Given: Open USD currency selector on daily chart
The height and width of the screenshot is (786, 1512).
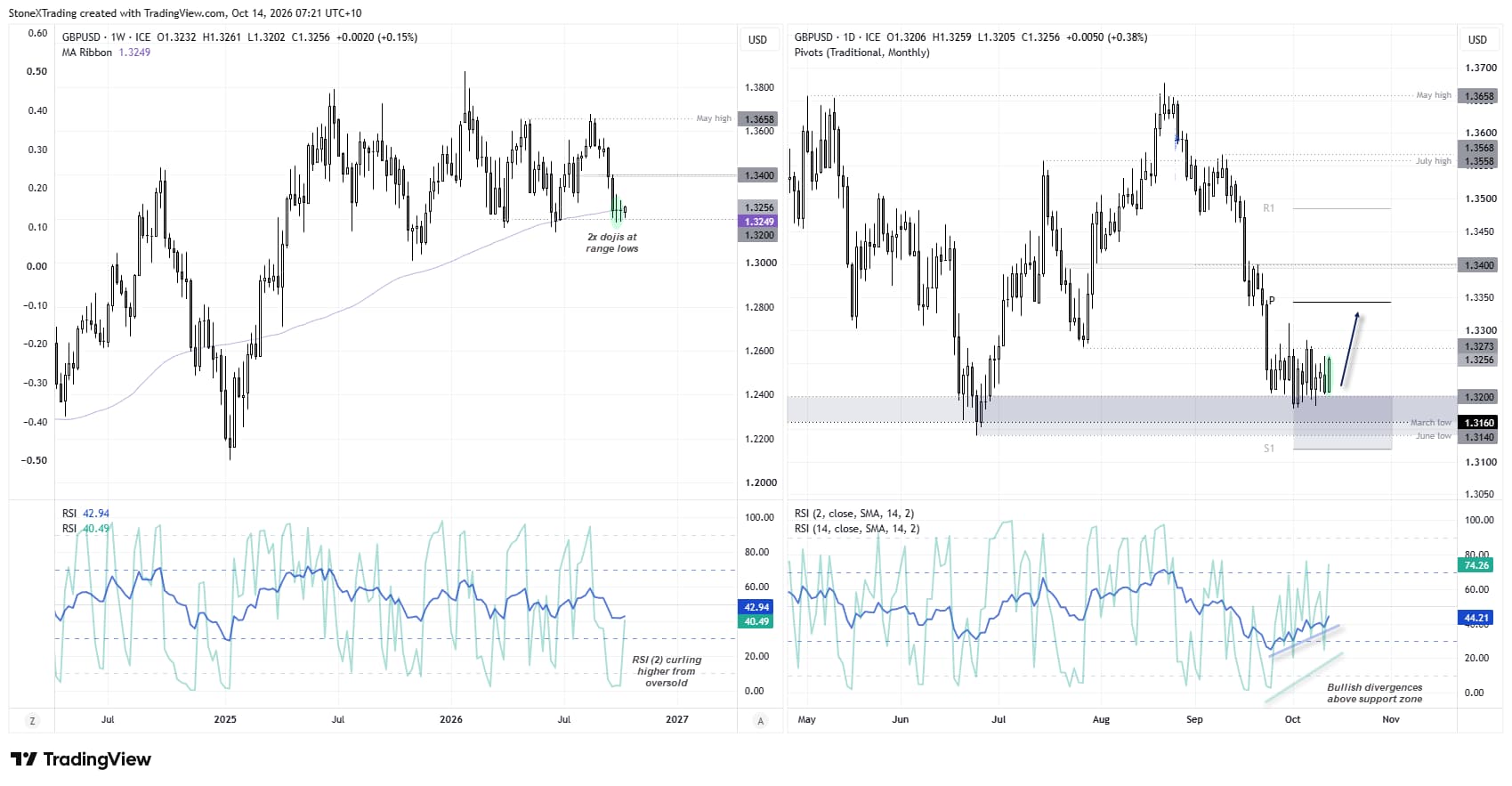Looking at the screenshot, I should click(1477, 40).
